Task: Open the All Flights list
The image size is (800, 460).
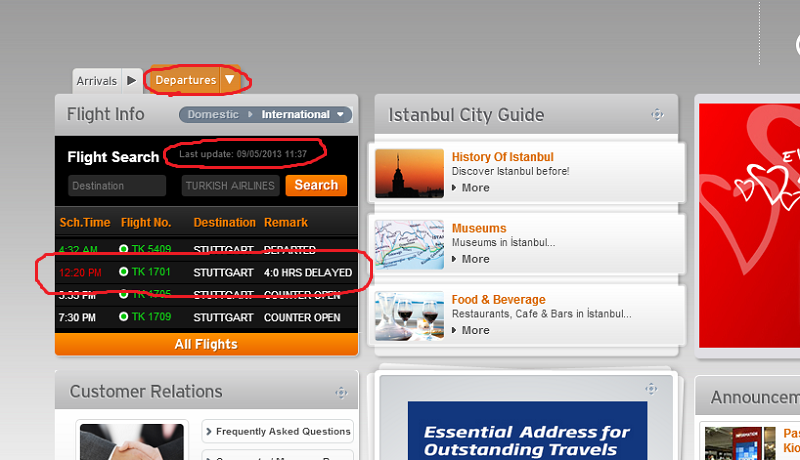Action: [206, 344]
